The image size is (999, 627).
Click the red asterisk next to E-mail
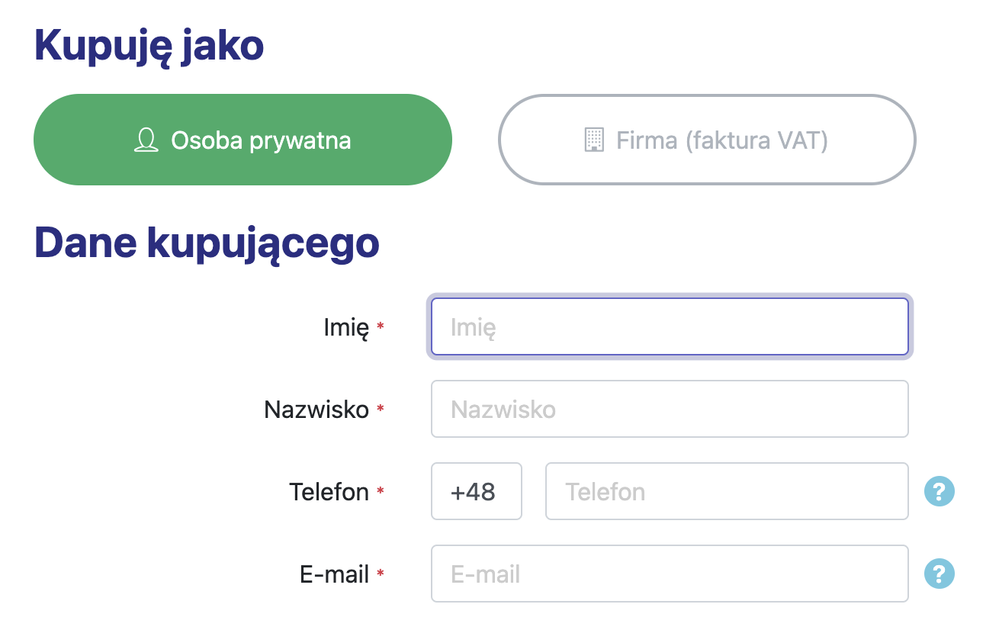(380, 572)
